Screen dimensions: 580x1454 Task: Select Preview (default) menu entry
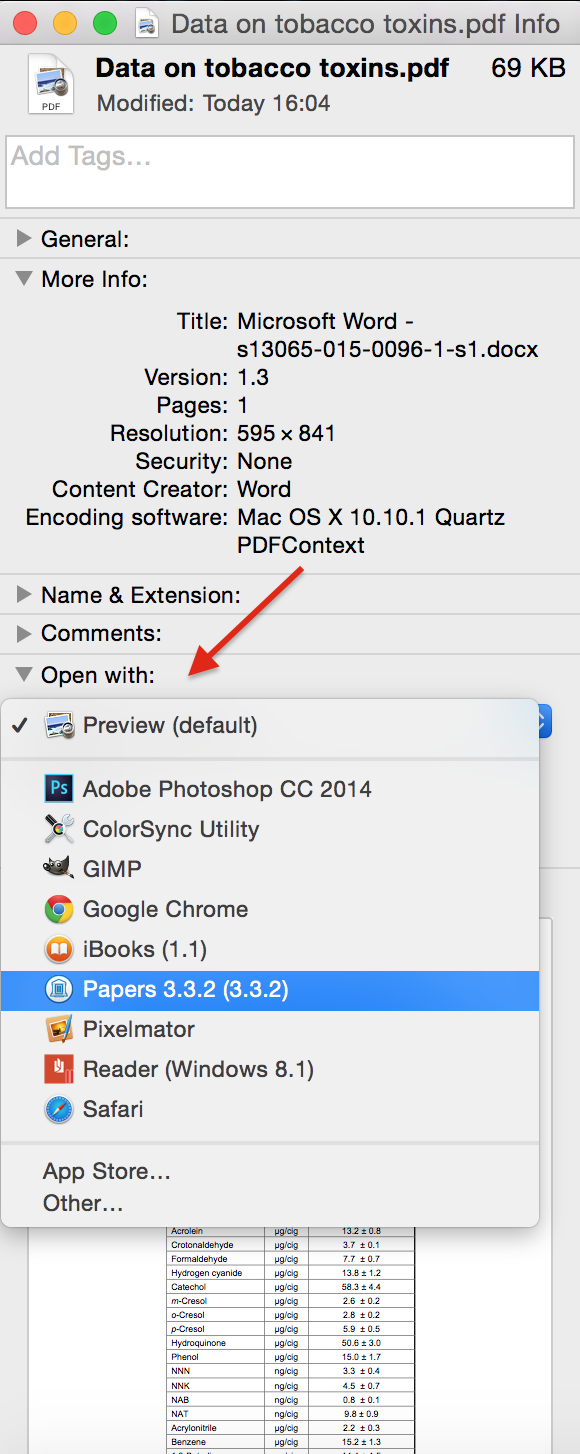click(270, 725)
